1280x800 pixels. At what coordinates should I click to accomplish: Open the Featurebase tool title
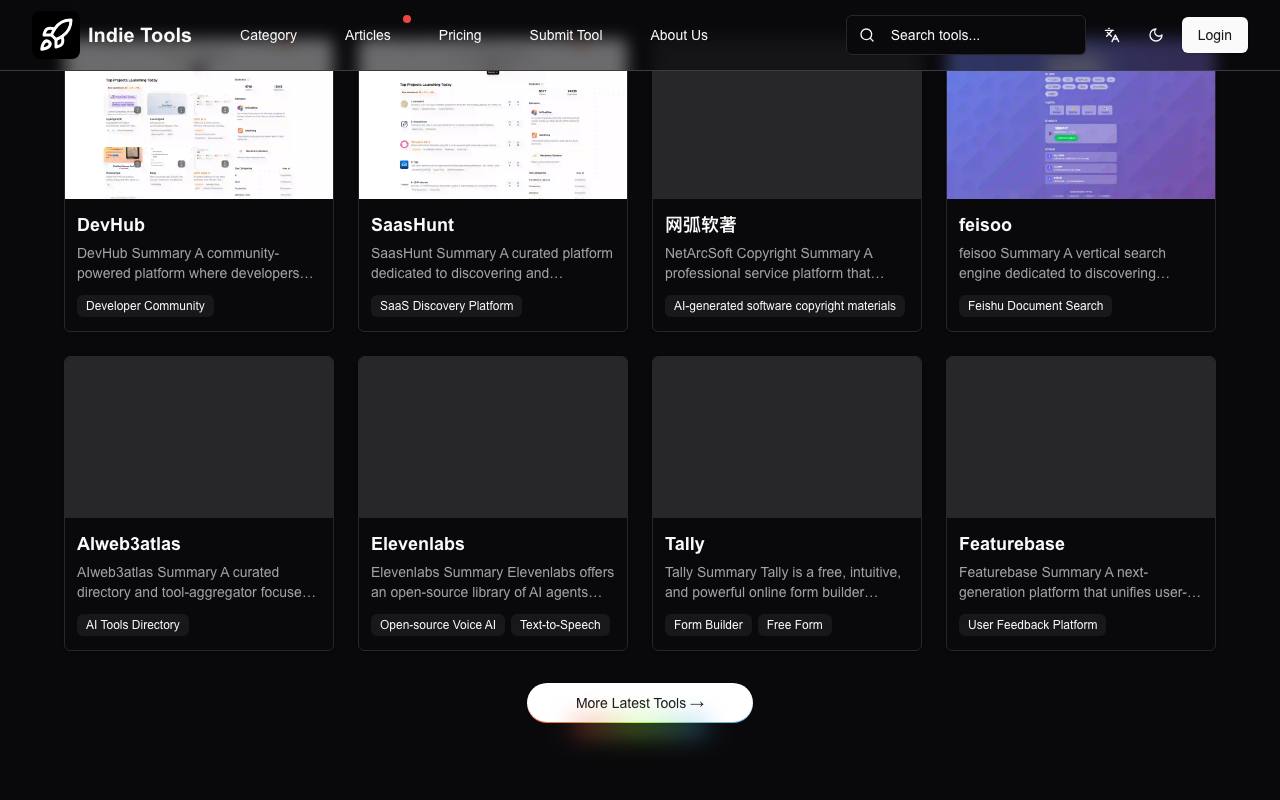pos(1012,544)
